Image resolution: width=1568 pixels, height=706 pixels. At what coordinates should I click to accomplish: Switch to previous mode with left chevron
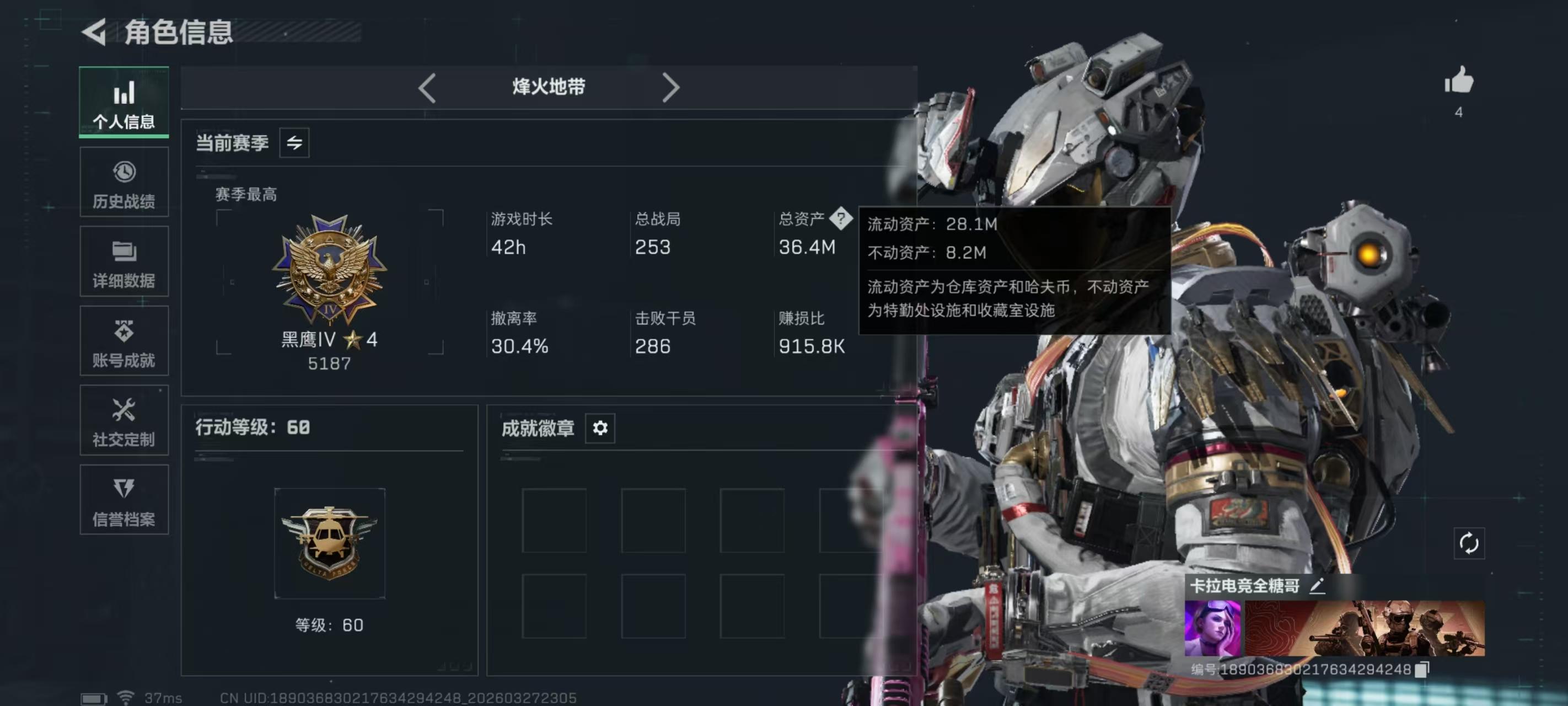coord(427,88)
